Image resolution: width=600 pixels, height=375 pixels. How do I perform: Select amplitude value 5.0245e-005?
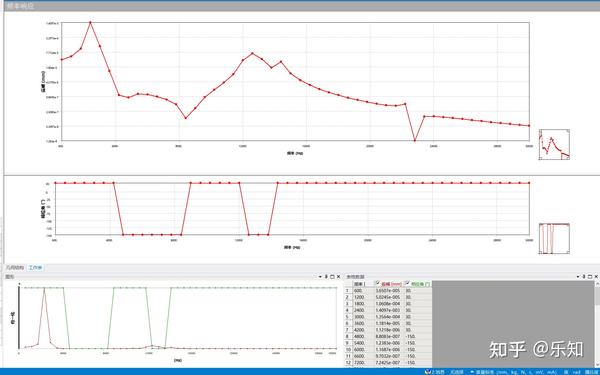[x=389, y=297]
